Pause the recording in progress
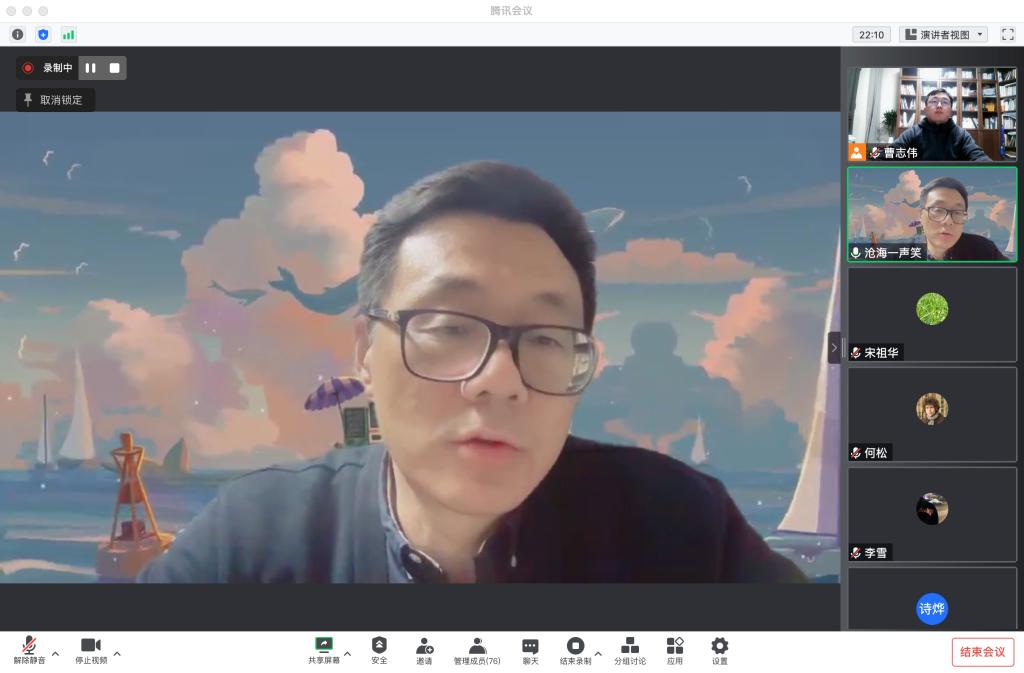 pyautogui.click(x=91, y=68)
